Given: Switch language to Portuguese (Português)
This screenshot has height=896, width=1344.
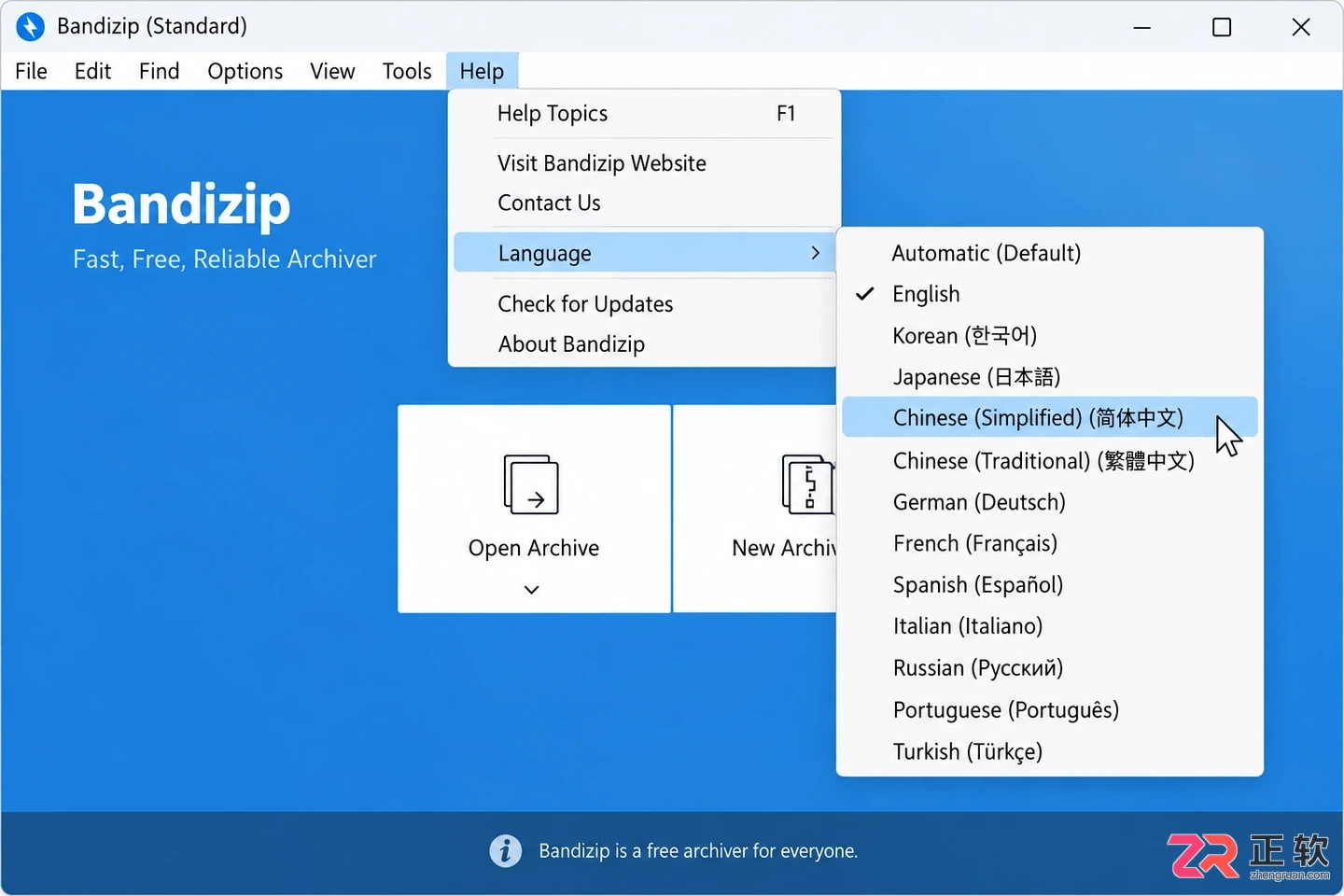Looking at the screenshot, I should 1050,710.
